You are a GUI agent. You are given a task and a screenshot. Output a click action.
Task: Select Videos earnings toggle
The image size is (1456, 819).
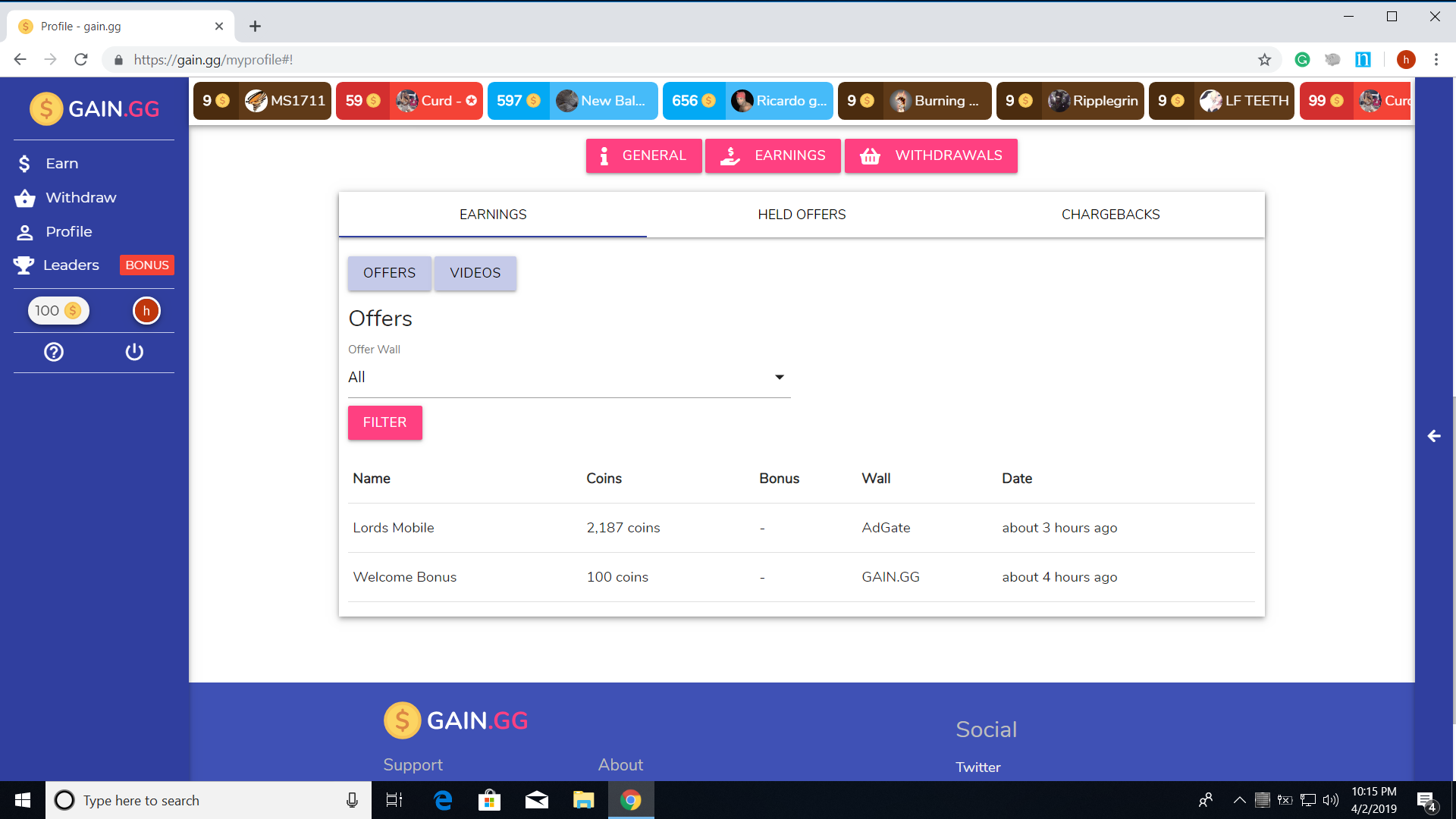[x=475, y=273]
